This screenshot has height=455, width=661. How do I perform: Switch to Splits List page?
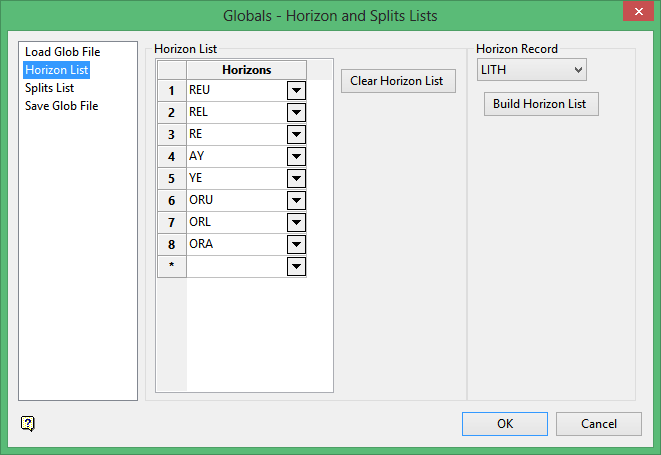point(49,88)
